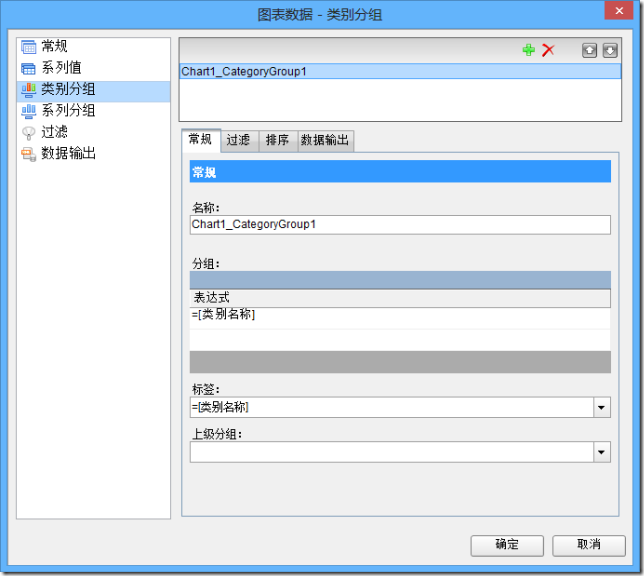Screen dimensions: 644x576
Task: Open 系列分组 in the left navigation list
Action: tap(93, 111)
